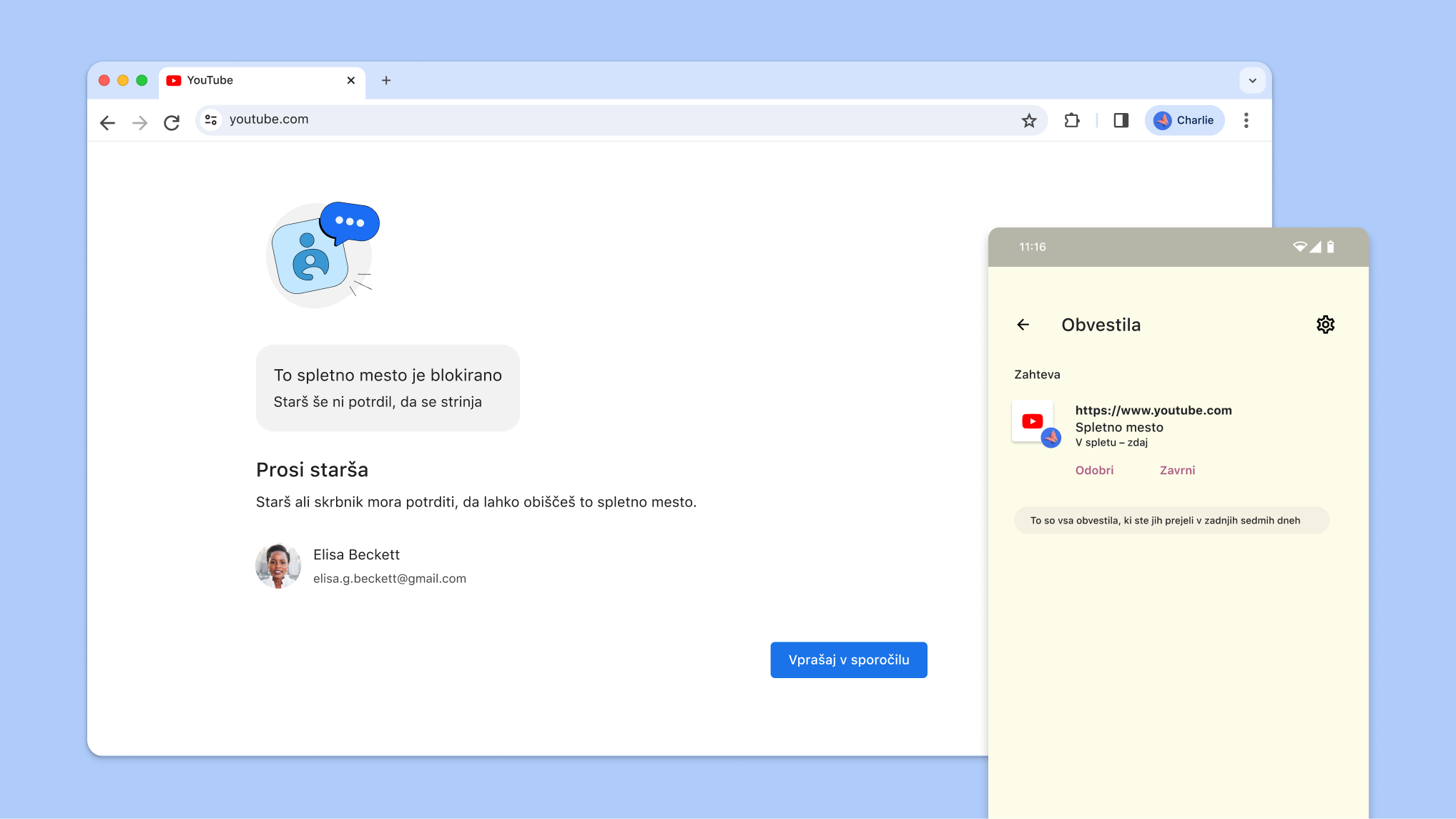The height and width of the screenshot is (819, 1456).
Task: Click the macOS green maximize button
Action: pos(142,80)
